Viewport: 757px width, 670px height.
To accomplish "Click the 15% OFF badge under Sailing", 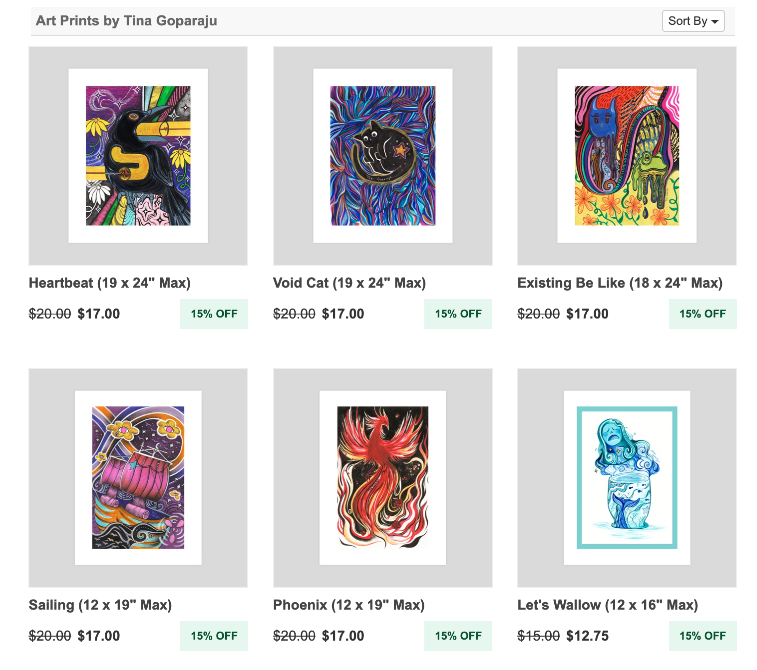I will click(x=214, y=636).
